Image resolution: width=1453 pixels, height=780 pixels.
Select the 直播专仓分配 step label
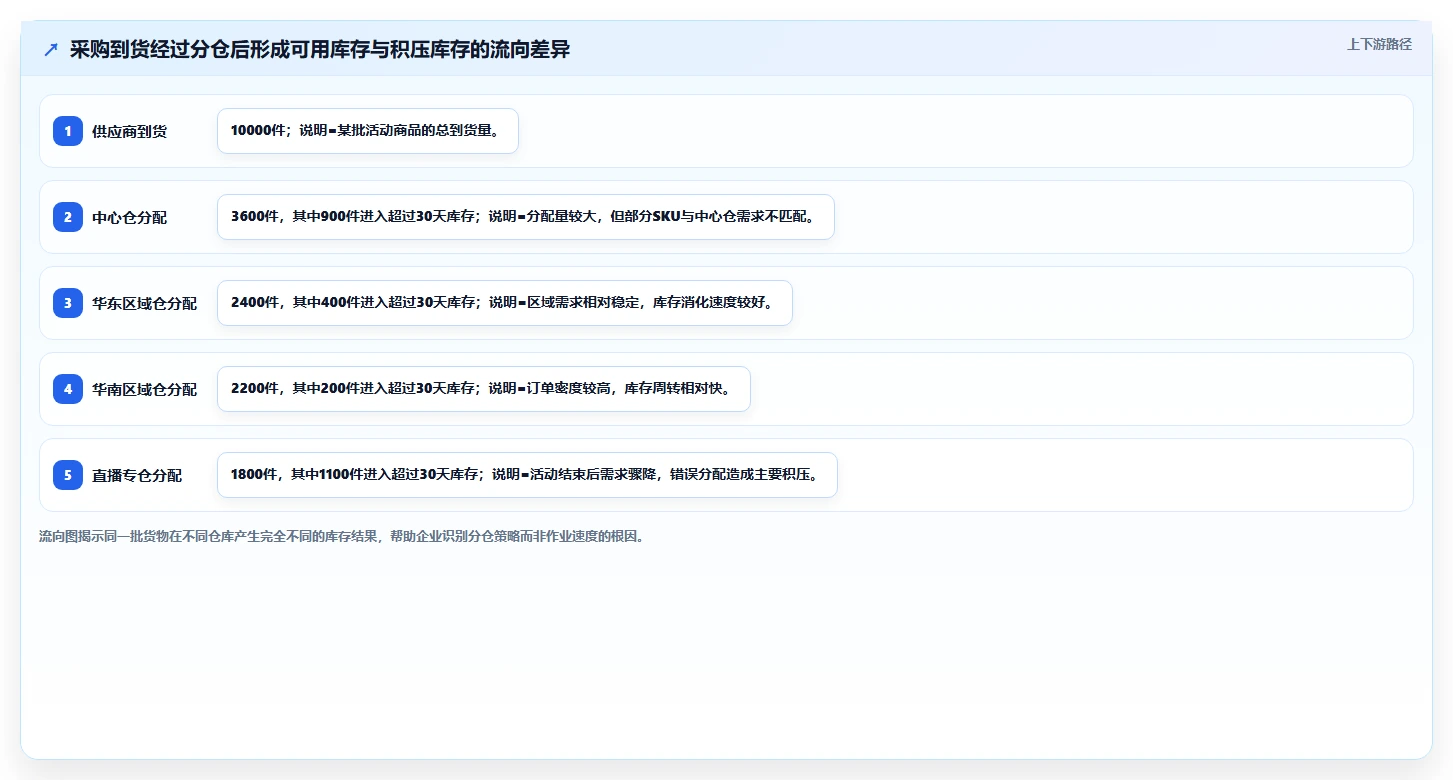[137, 475]
